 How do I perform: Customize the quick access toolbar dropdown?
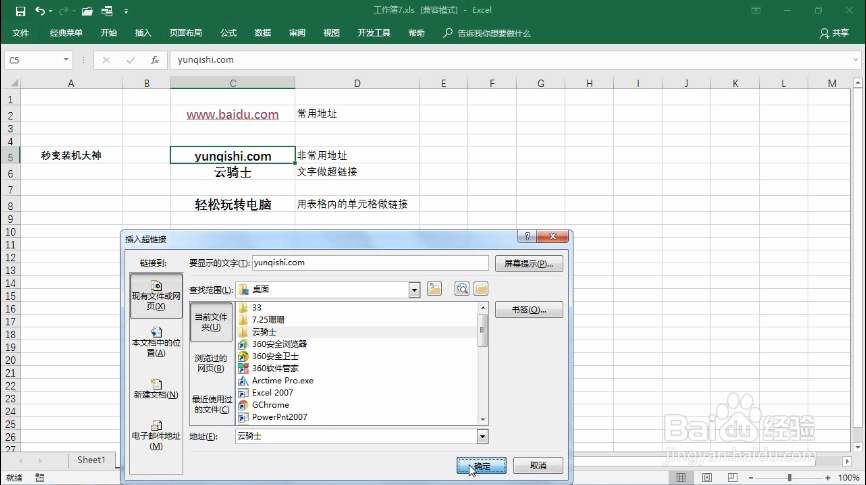pos(126,11)
